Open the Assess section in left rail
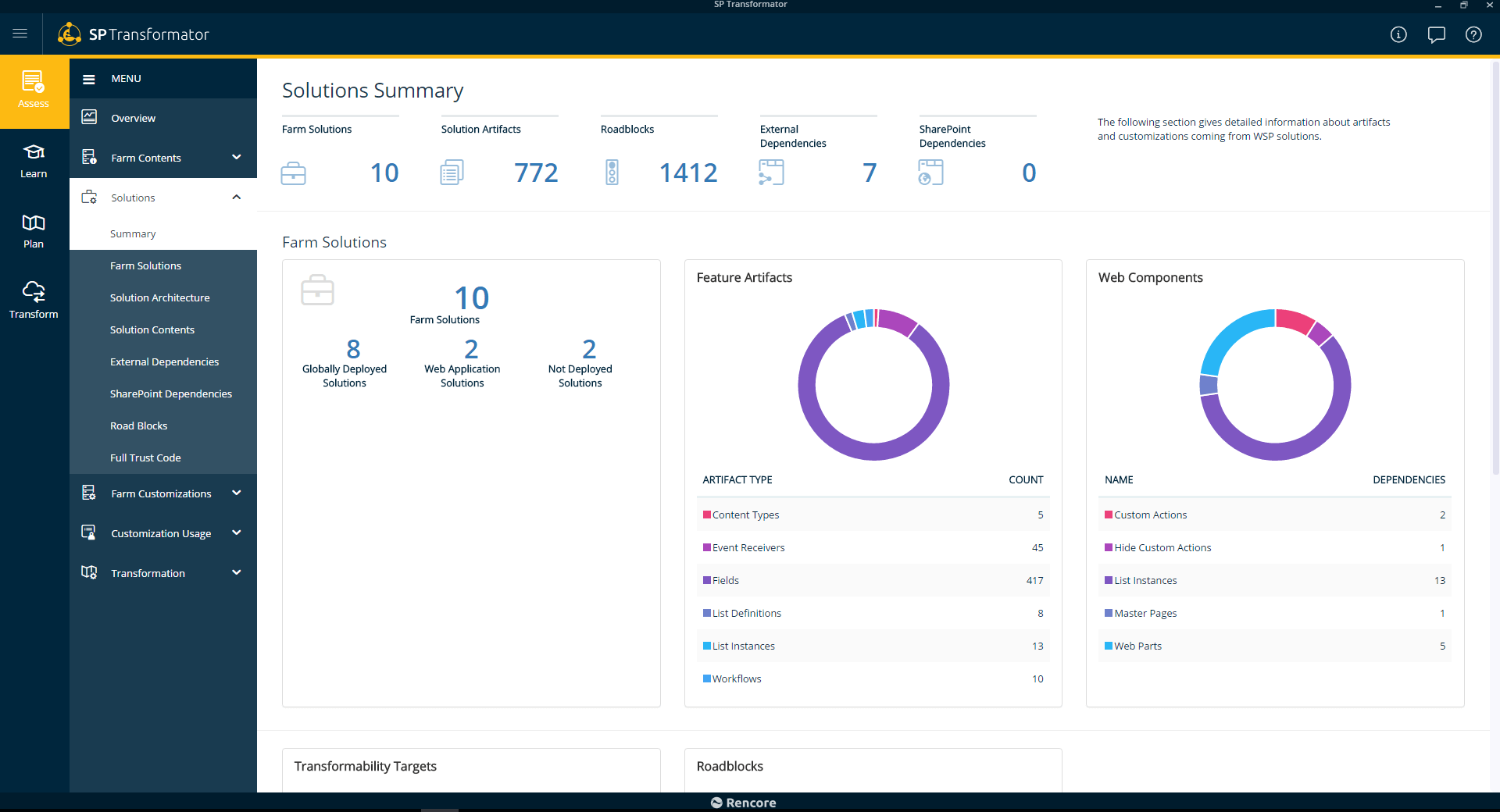 [34, 91]
